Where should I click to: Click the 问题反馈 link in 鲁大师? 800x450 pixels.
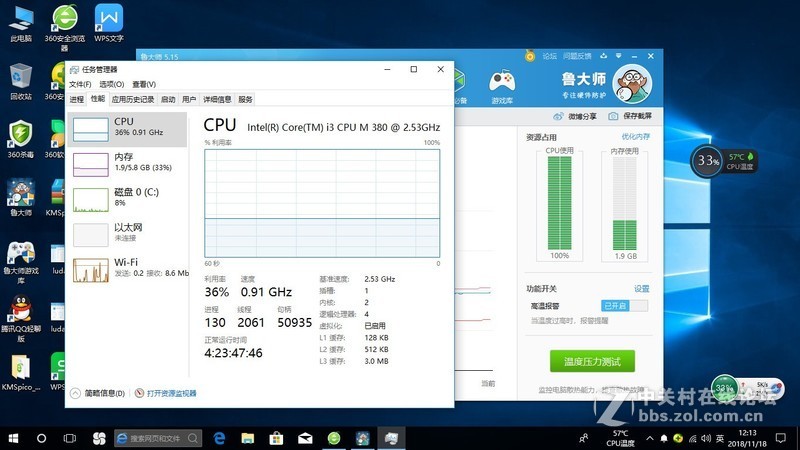(x=577, y=56)
